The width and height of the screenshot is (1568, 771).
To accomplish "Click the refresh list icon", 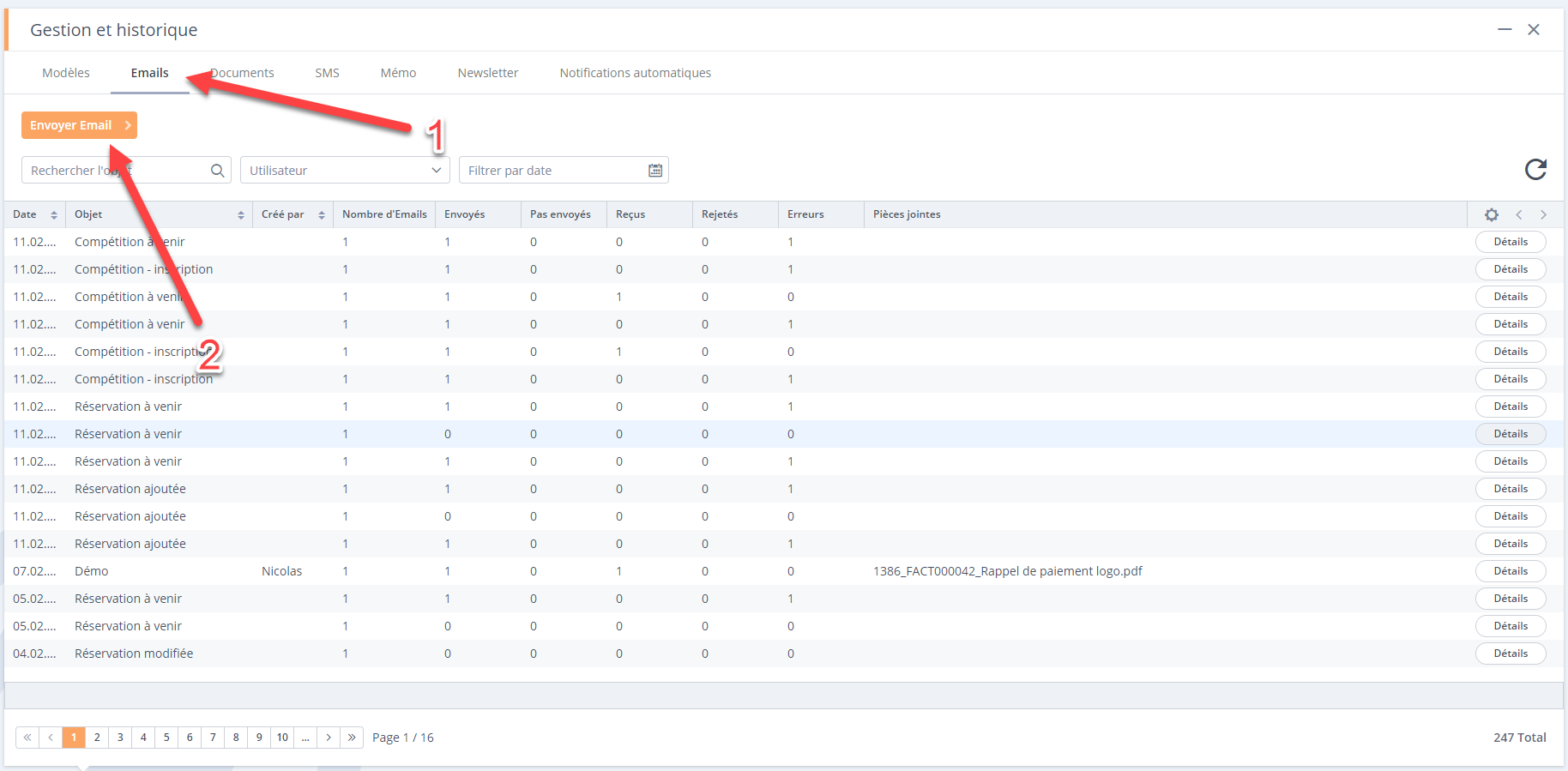I will tap(1535, 170).
